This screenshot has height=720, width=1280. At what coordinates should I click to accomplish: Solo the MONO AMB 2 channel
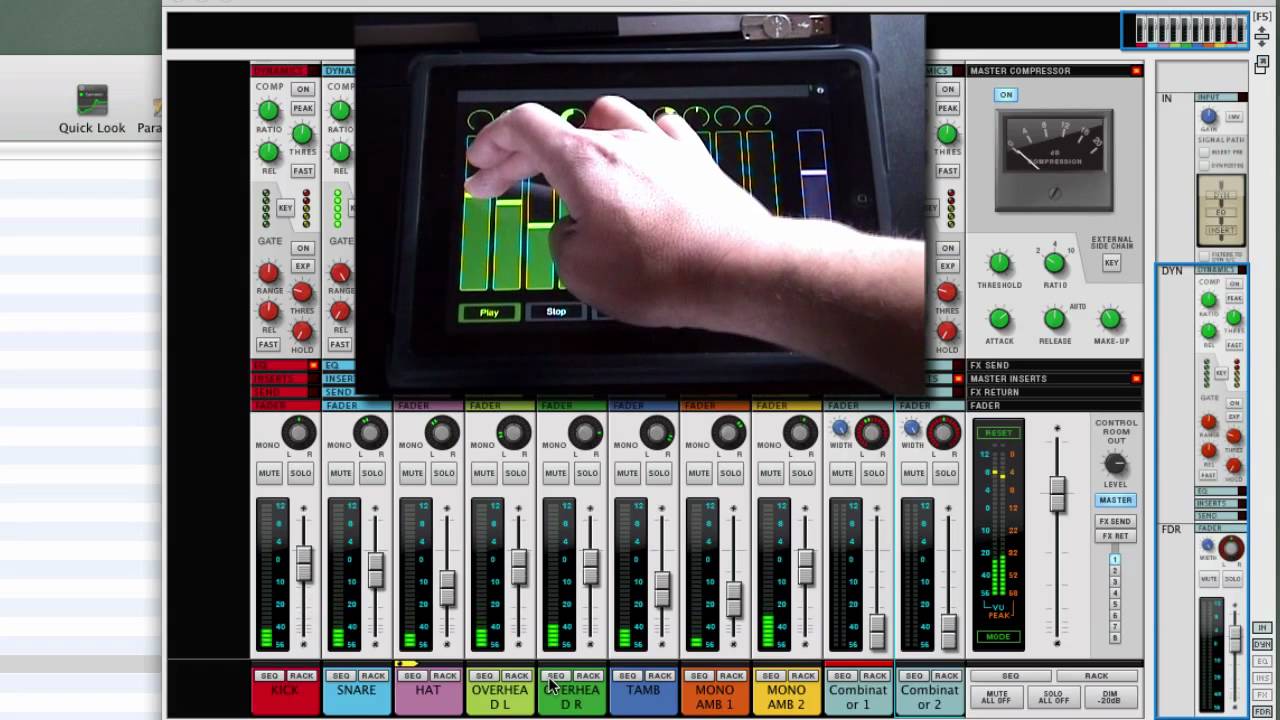pos(802,473)
